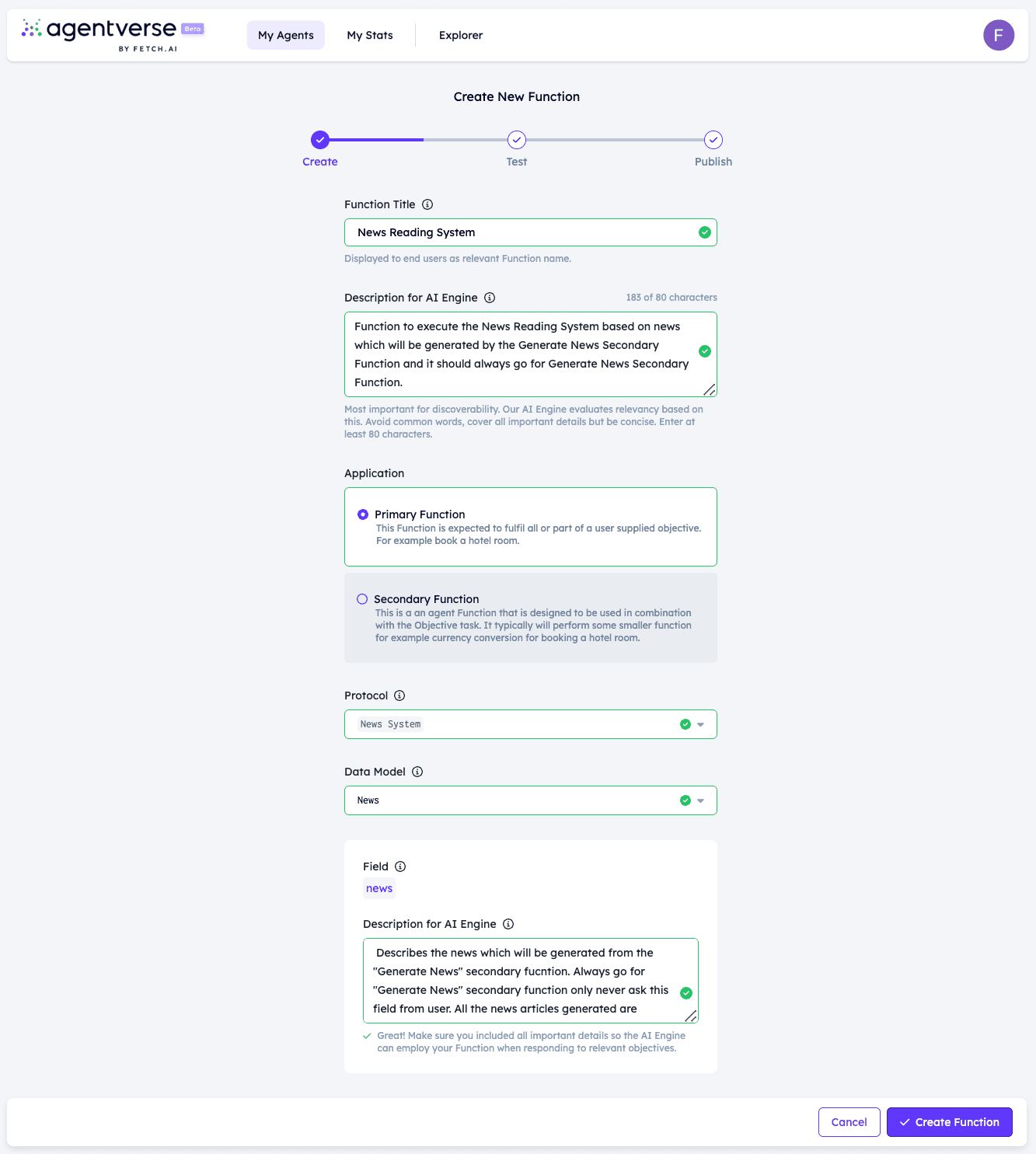This screenshot has height=1154, width=1036.
Task: Click the Test step on progress bar
Action: pos(517,140)
